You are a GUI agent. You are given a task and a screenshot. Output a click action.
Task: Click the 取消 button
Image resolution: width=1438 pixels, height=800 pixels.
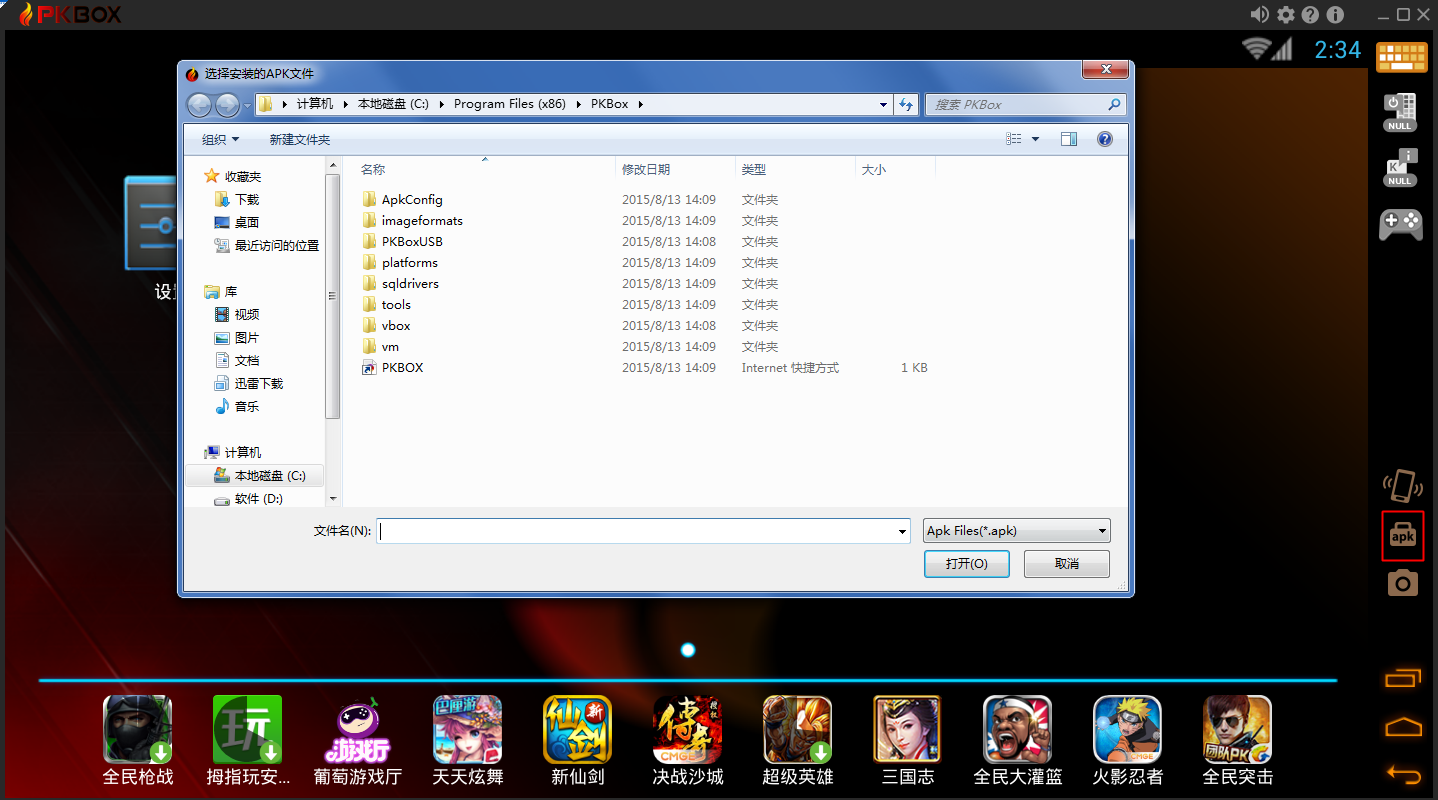(x=1067, y=564)
